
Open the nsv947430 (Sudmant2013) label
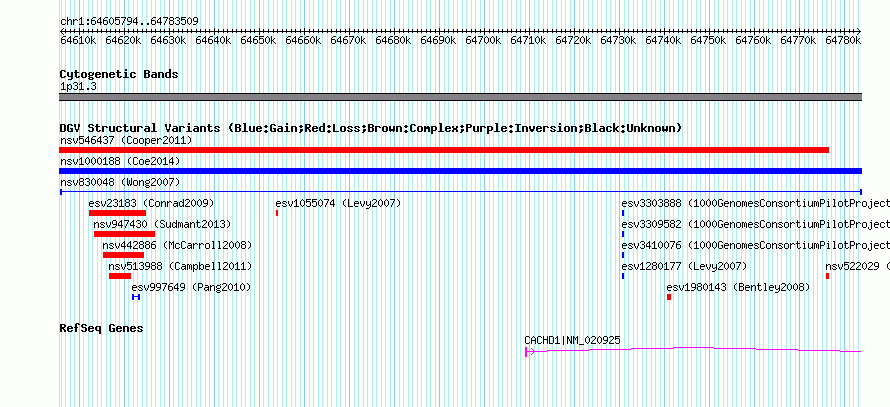(x=162, y=224)
